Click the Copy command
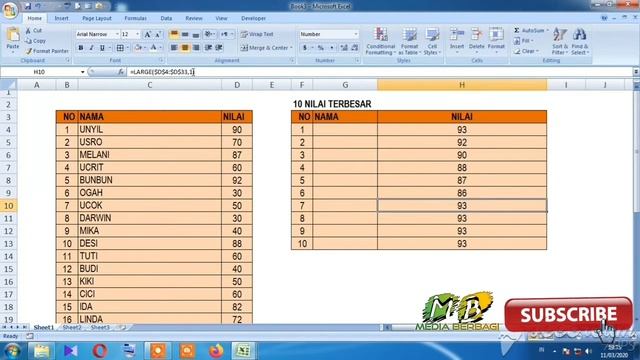This screenshot has width=640, height=360. click(x=35, y=41)
